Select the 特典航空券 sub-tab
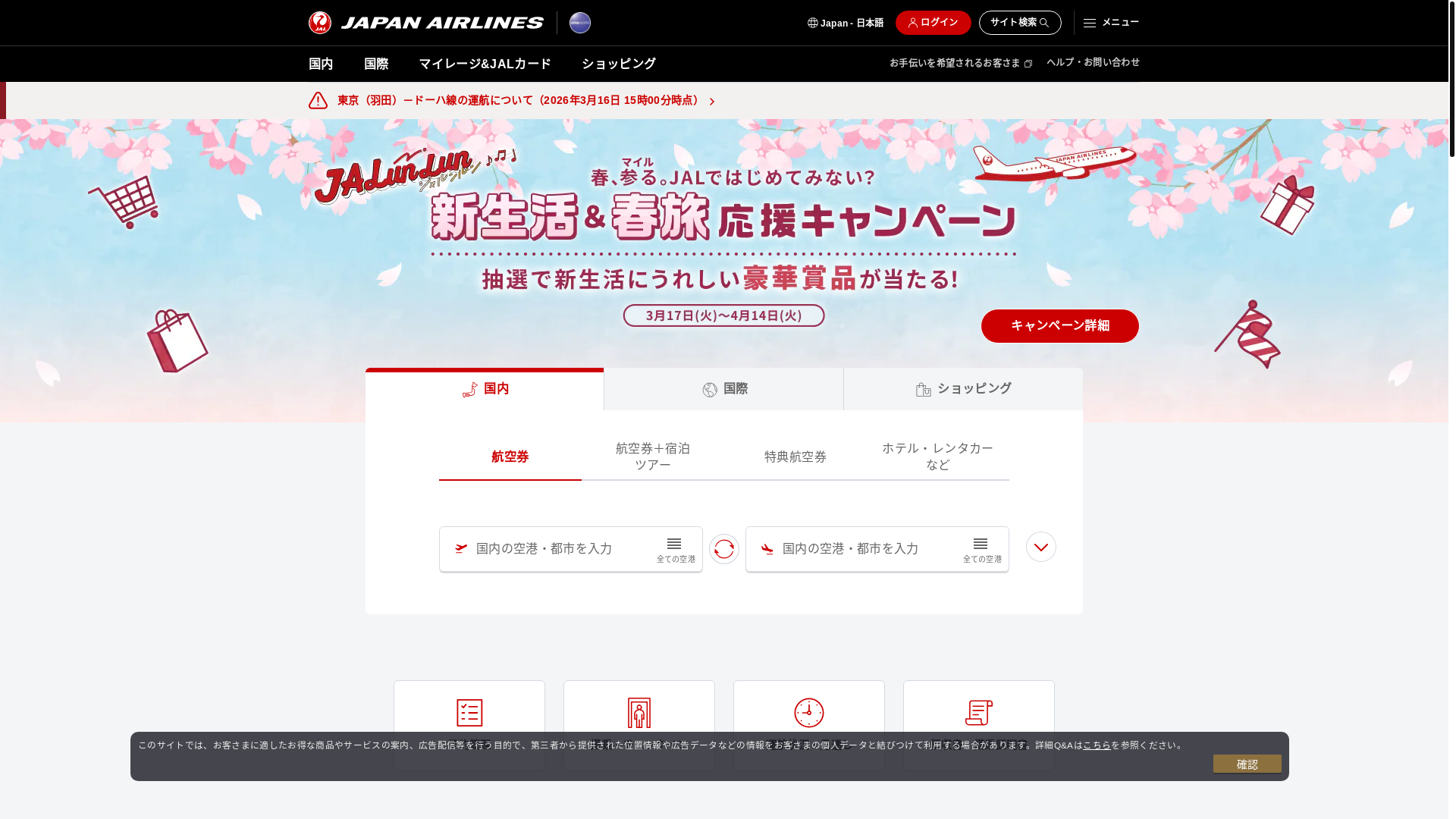Screen dimensions: 1456x819 pos(795,457)
